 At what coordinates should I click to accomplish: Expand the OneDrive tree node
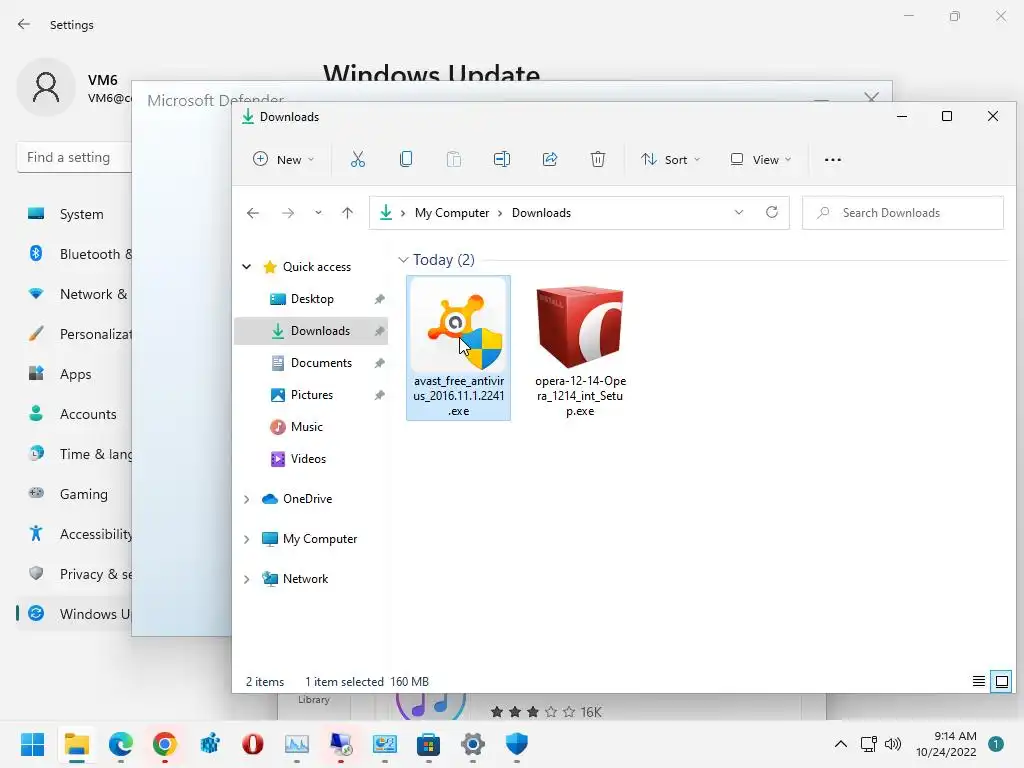click(x=246, y=499)
